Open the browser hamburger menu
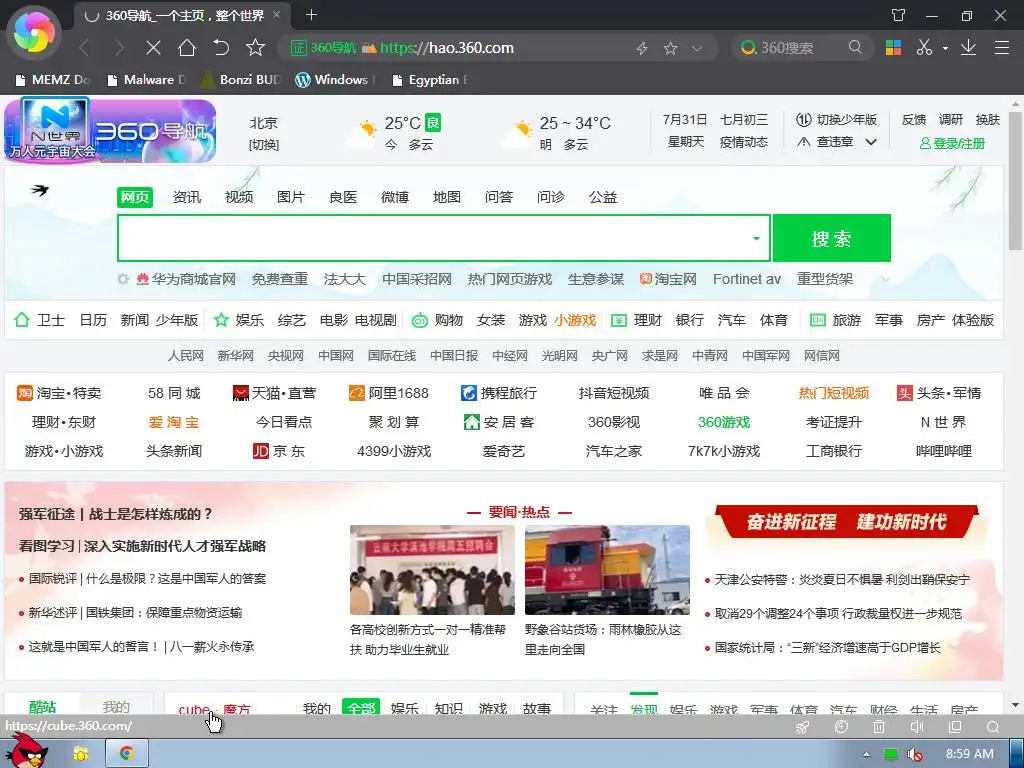This screenshot has width=1024, height=768. coord(1002,48)
